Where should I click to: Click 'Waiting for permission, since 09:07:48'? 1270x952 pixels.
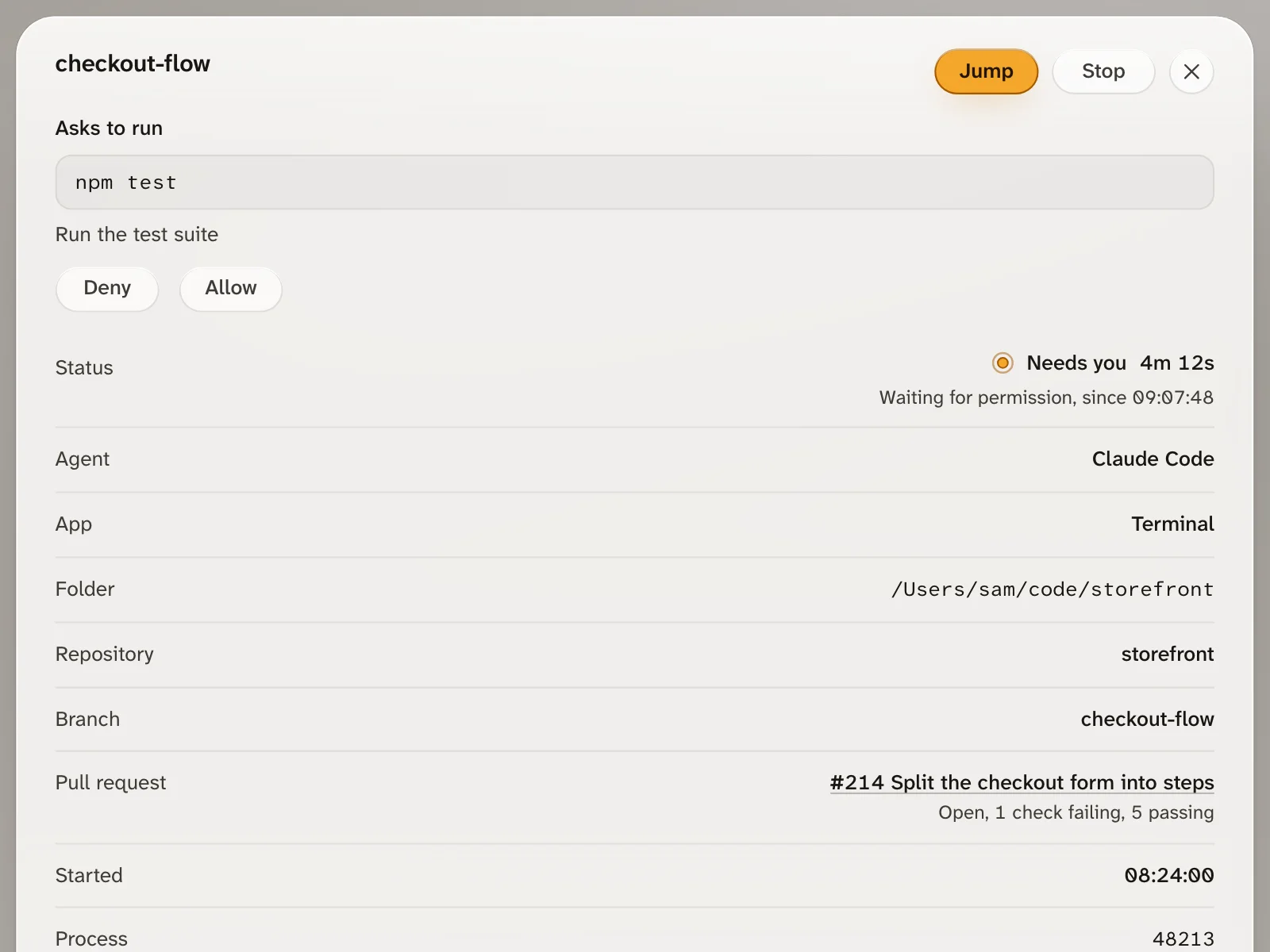pos(1046,397)
